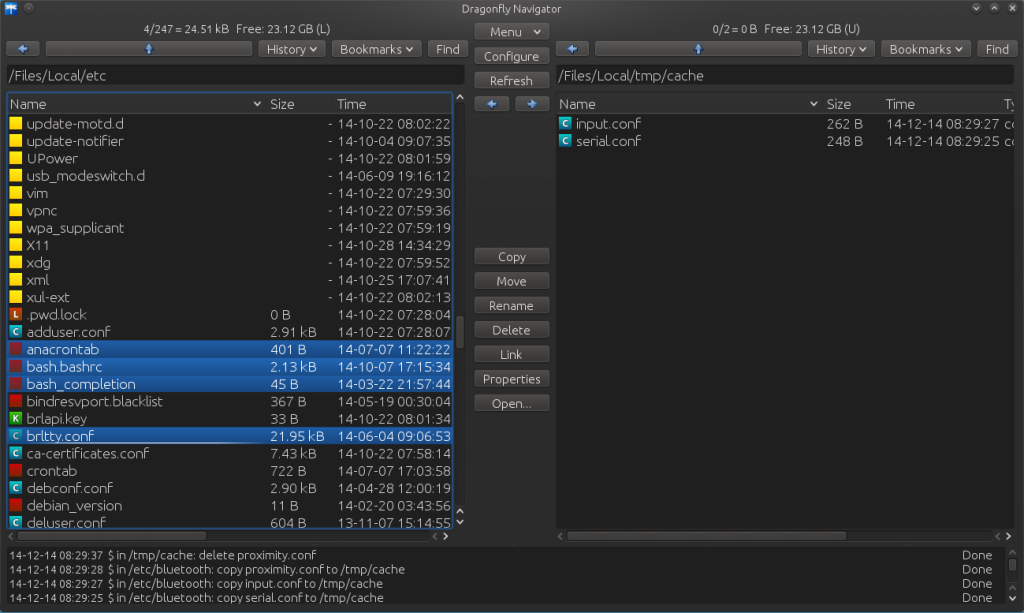Click the debian_version file icon

[16, 505]
